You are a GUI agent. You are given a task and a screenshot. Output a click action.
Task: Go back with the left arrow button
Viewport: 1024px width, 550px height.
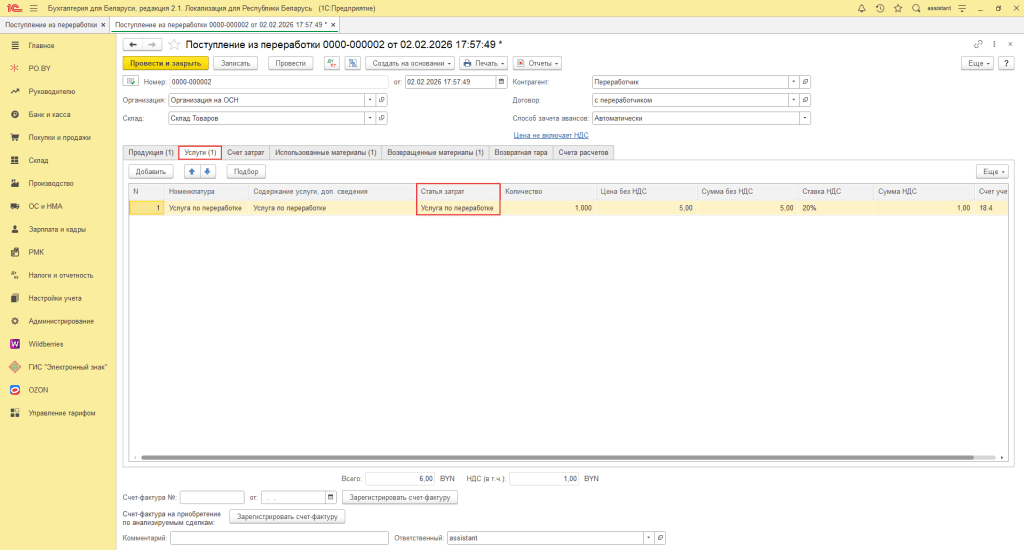[132, 44]
